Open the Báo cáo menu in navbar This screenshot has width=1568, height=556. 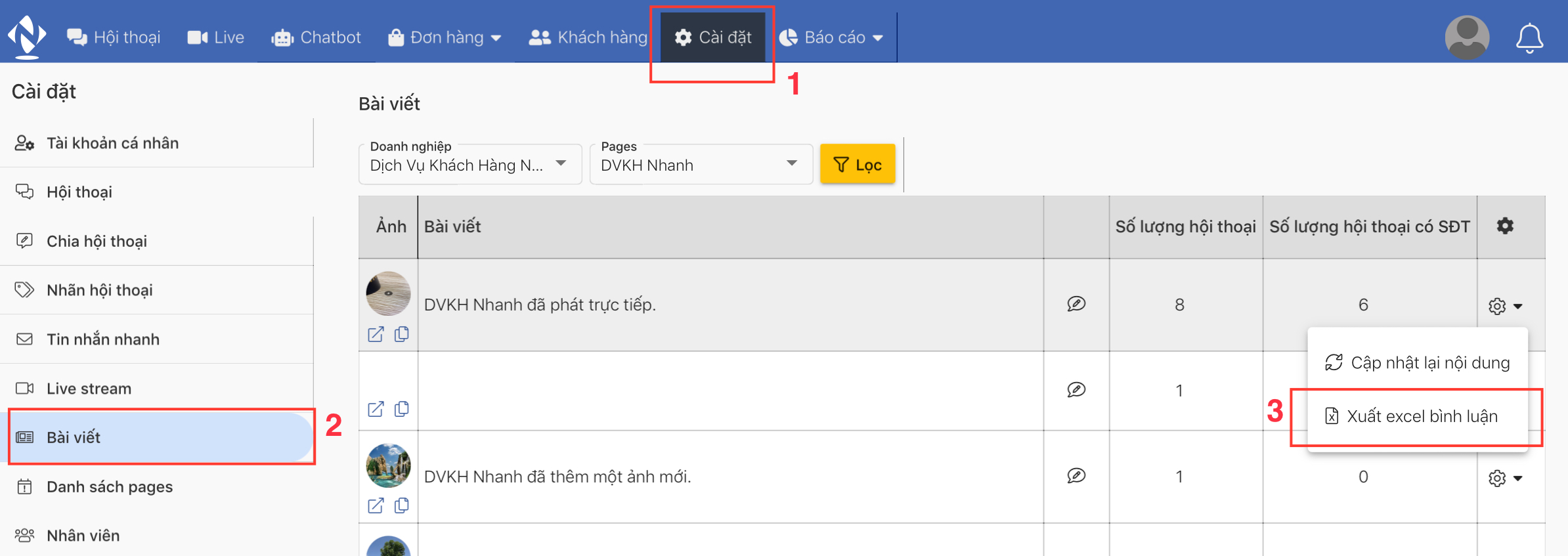tap(831, 37)
